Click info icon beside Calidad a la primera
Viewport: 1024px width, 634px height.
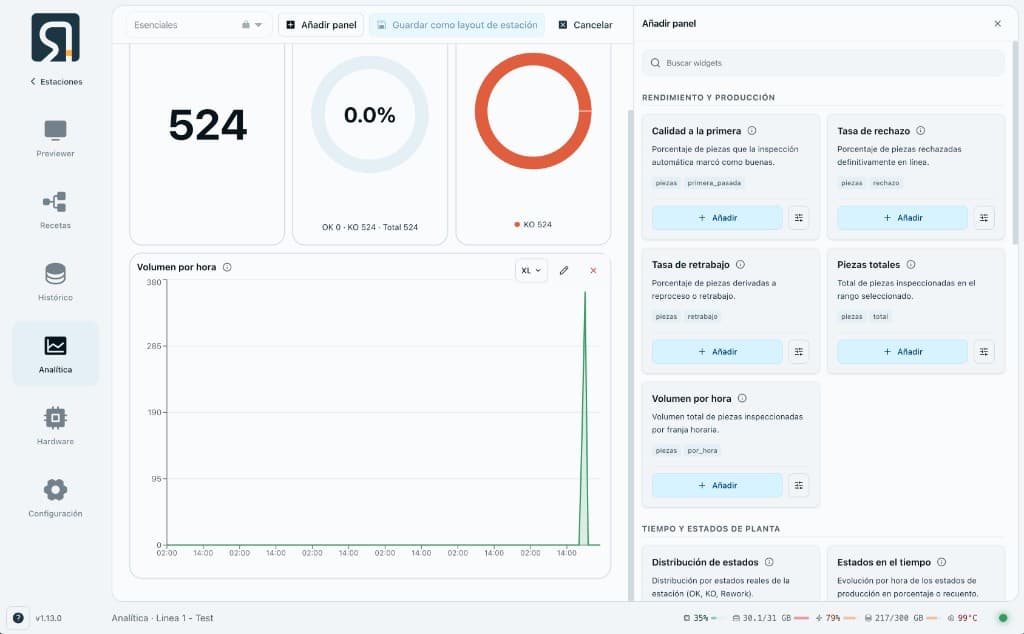coord(752,131)
